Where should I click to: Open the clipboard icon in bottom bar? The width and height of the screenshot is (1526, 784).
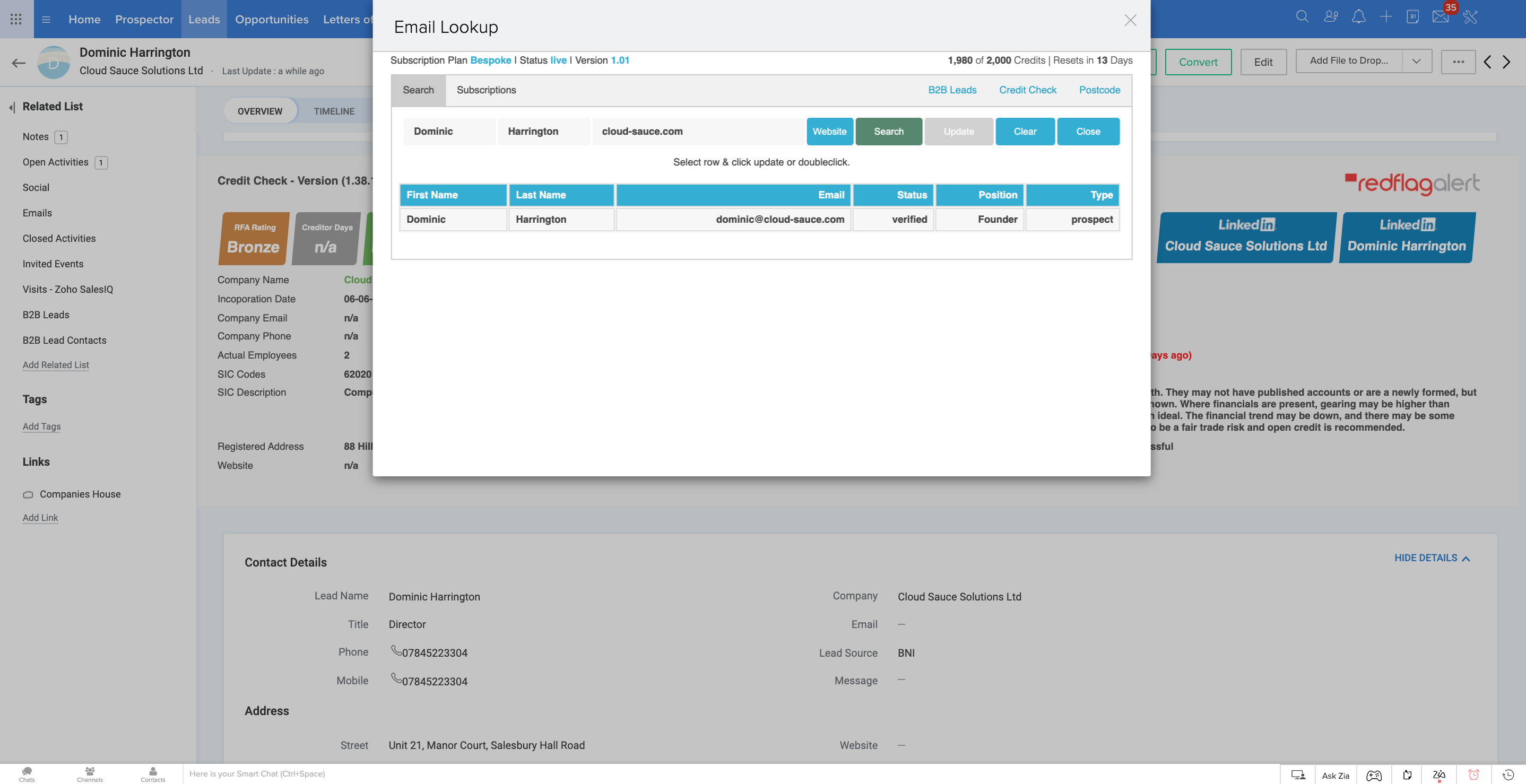[x=1407, y=774]
